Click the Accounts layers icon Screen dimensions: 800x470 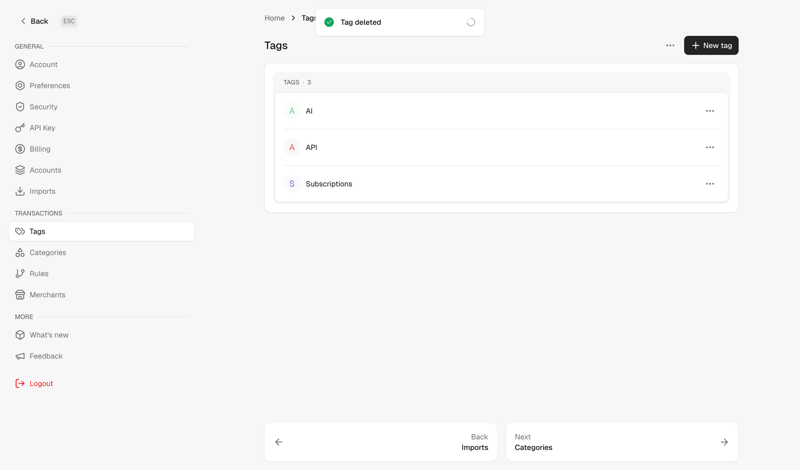(x=20, y=170)
